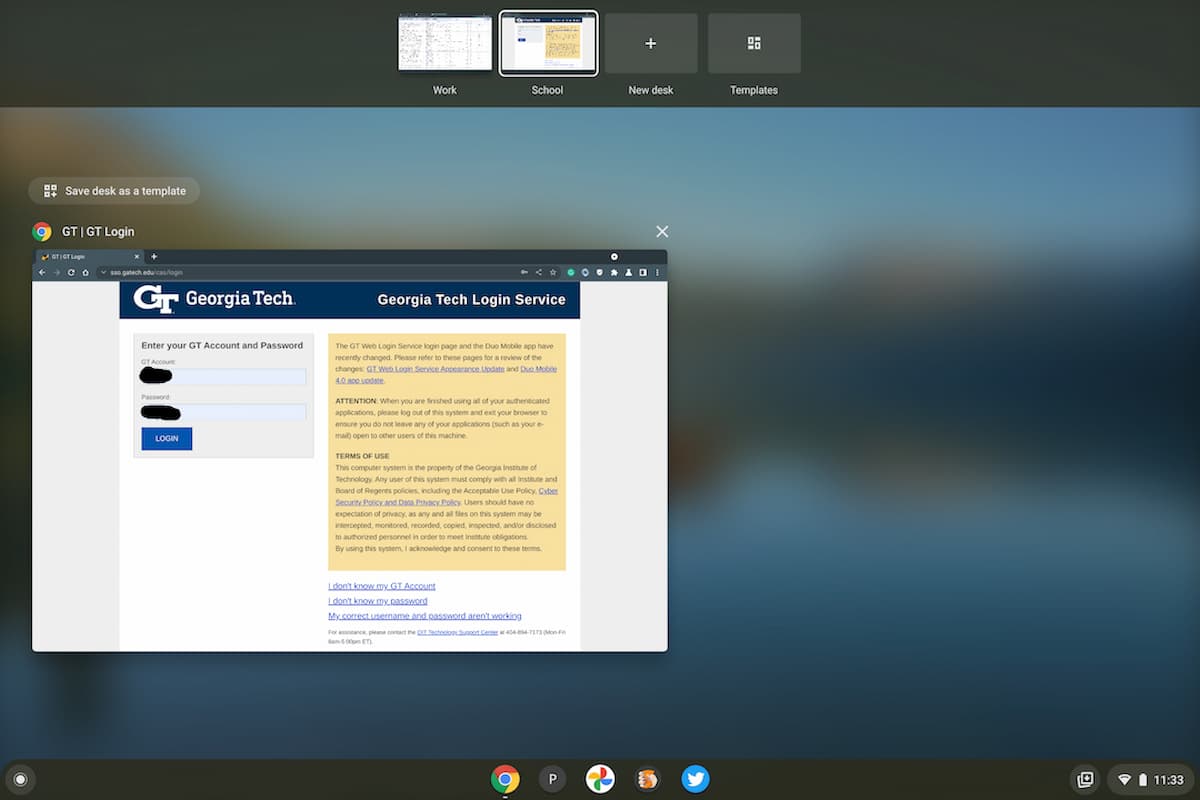This screenshot has height=800, width=1200.
Task: Open Twitter from the shelf
Action: [695, 779]
